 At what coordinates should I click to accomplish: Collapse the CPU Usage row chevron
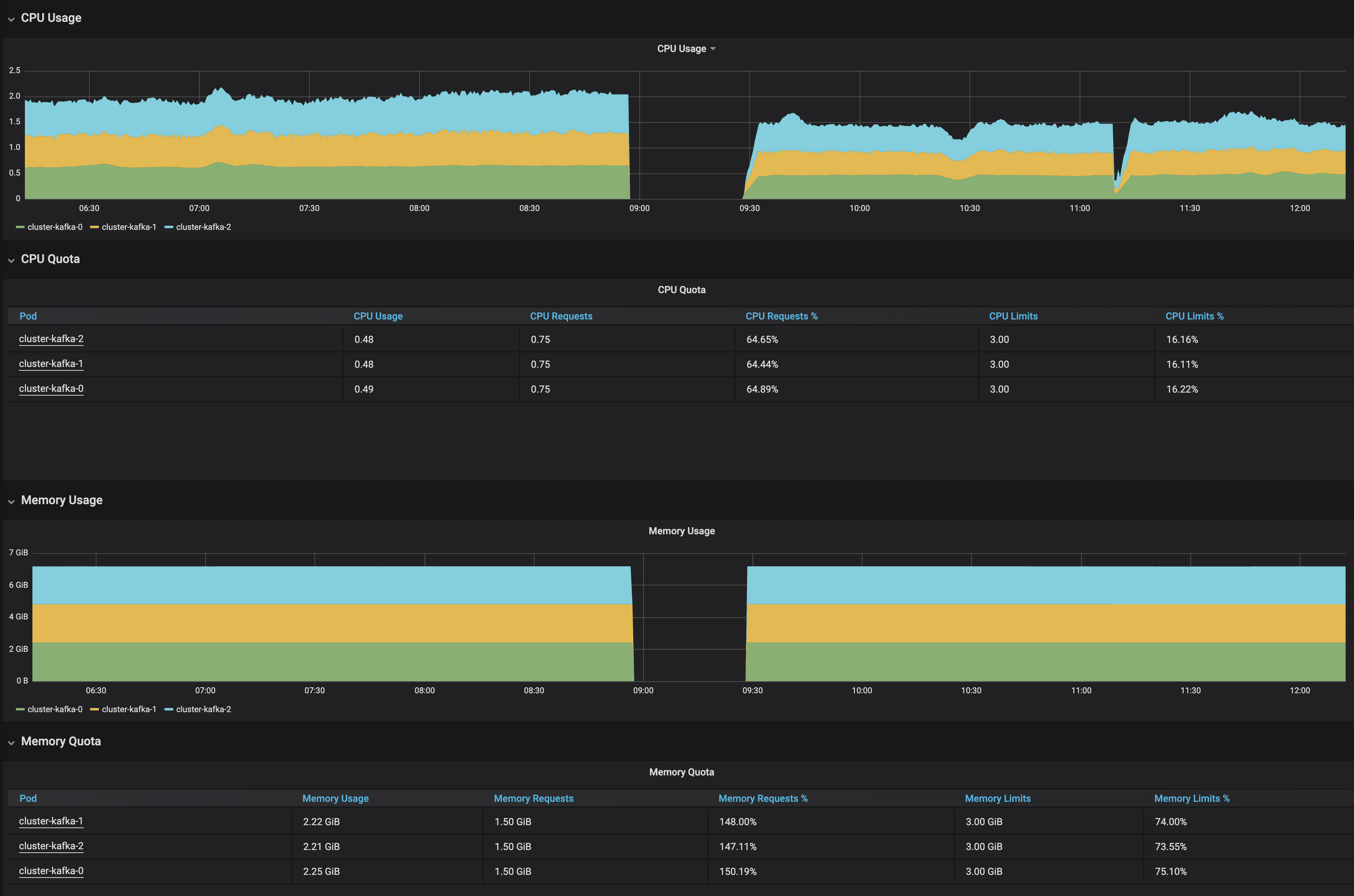tap(11, 20)
